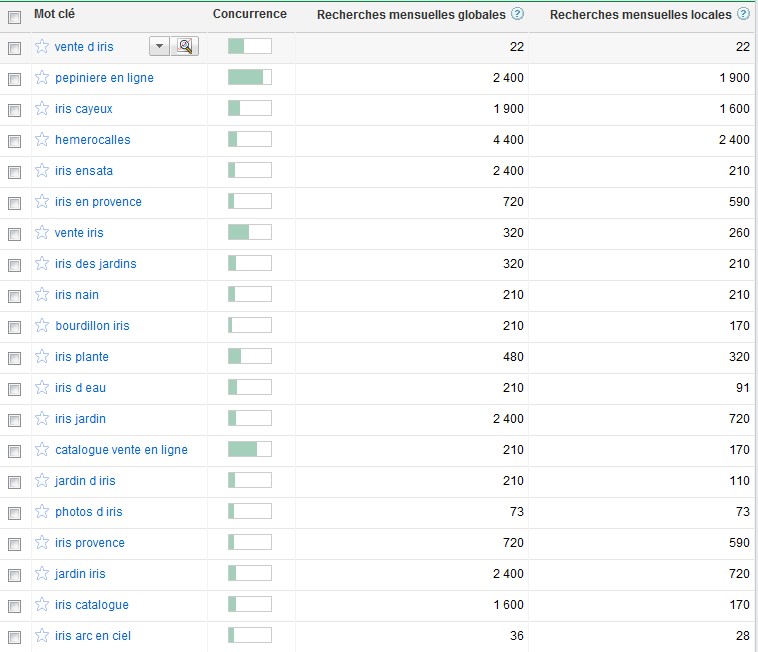Star the keyword 'vente iris'
This screenshot has height=652, width=758.
[42, 232]
